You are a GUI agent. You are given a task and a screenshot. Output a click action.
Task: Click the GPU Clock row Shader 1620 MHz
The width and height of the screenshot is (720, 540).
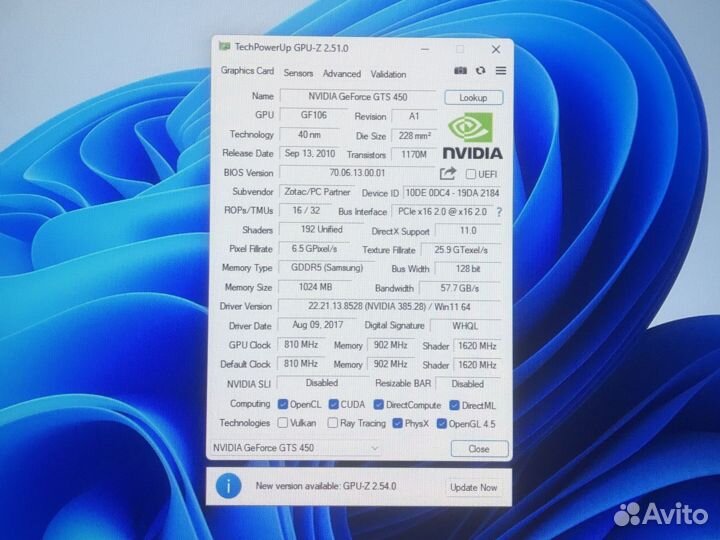coord(477,346)
